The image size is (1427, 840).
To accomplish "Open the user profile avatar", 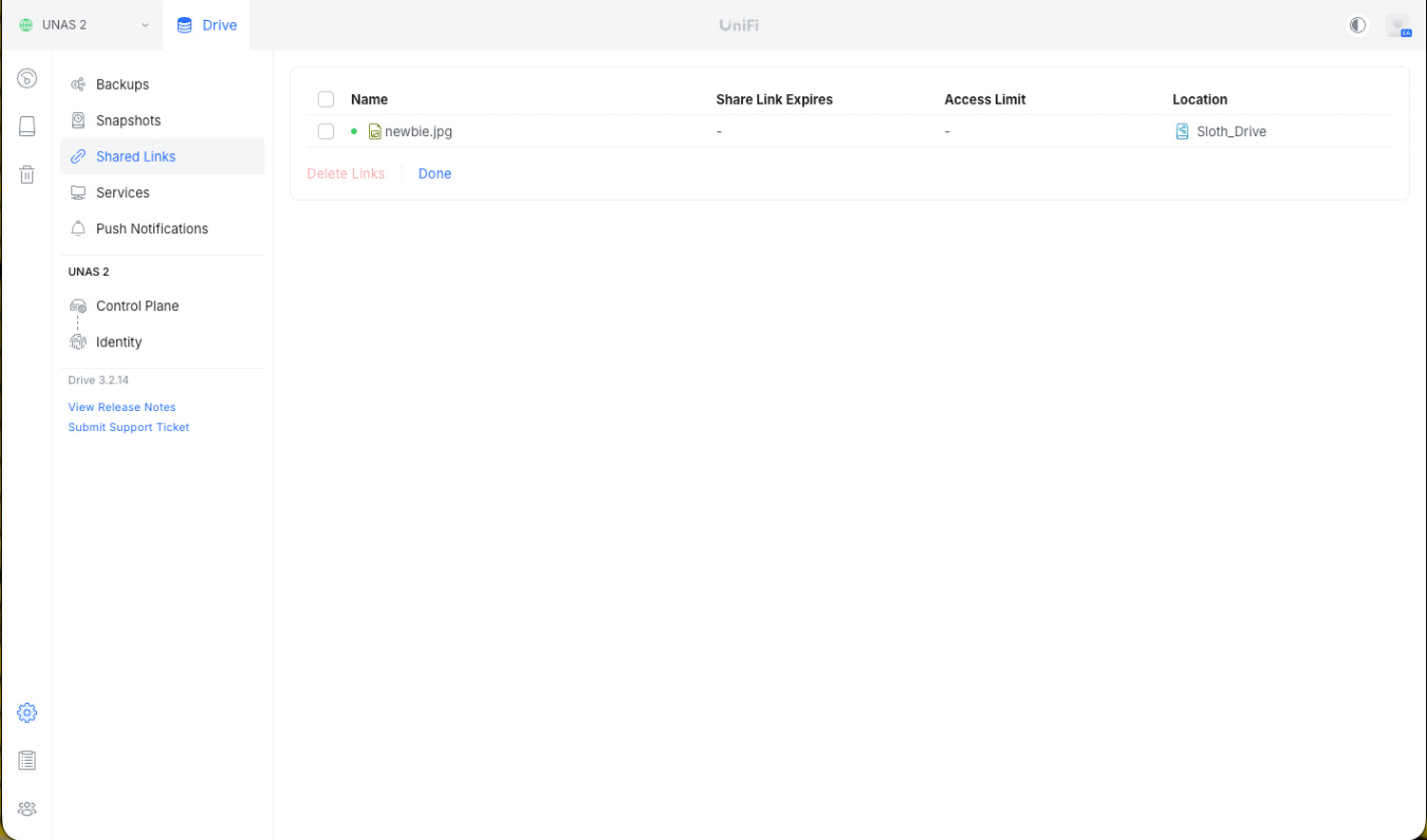I will click(1398, 25).
